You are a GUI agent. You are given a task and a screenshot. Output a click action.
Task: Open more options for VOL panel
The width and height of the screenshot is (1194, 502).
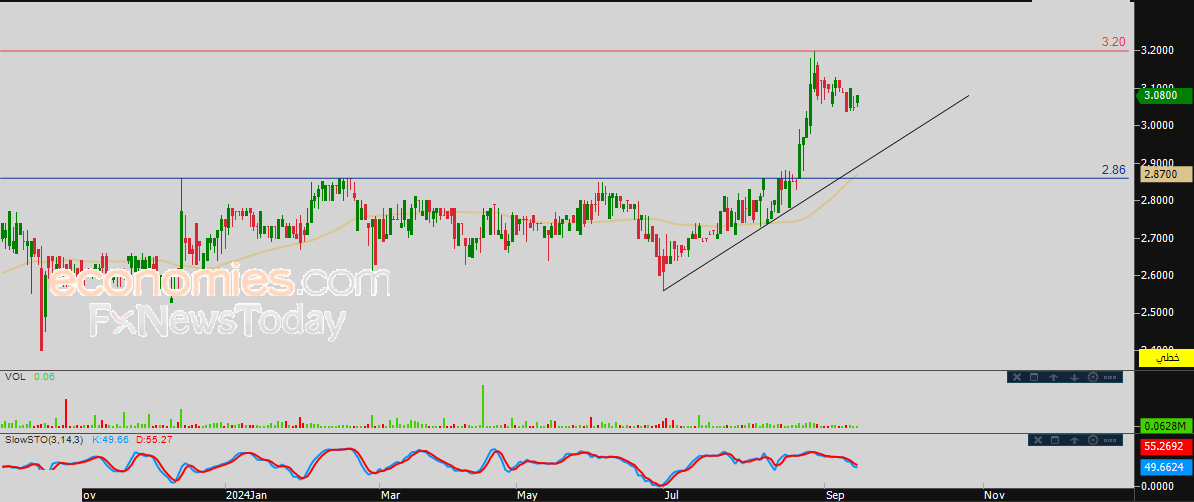coord(1110,377)
